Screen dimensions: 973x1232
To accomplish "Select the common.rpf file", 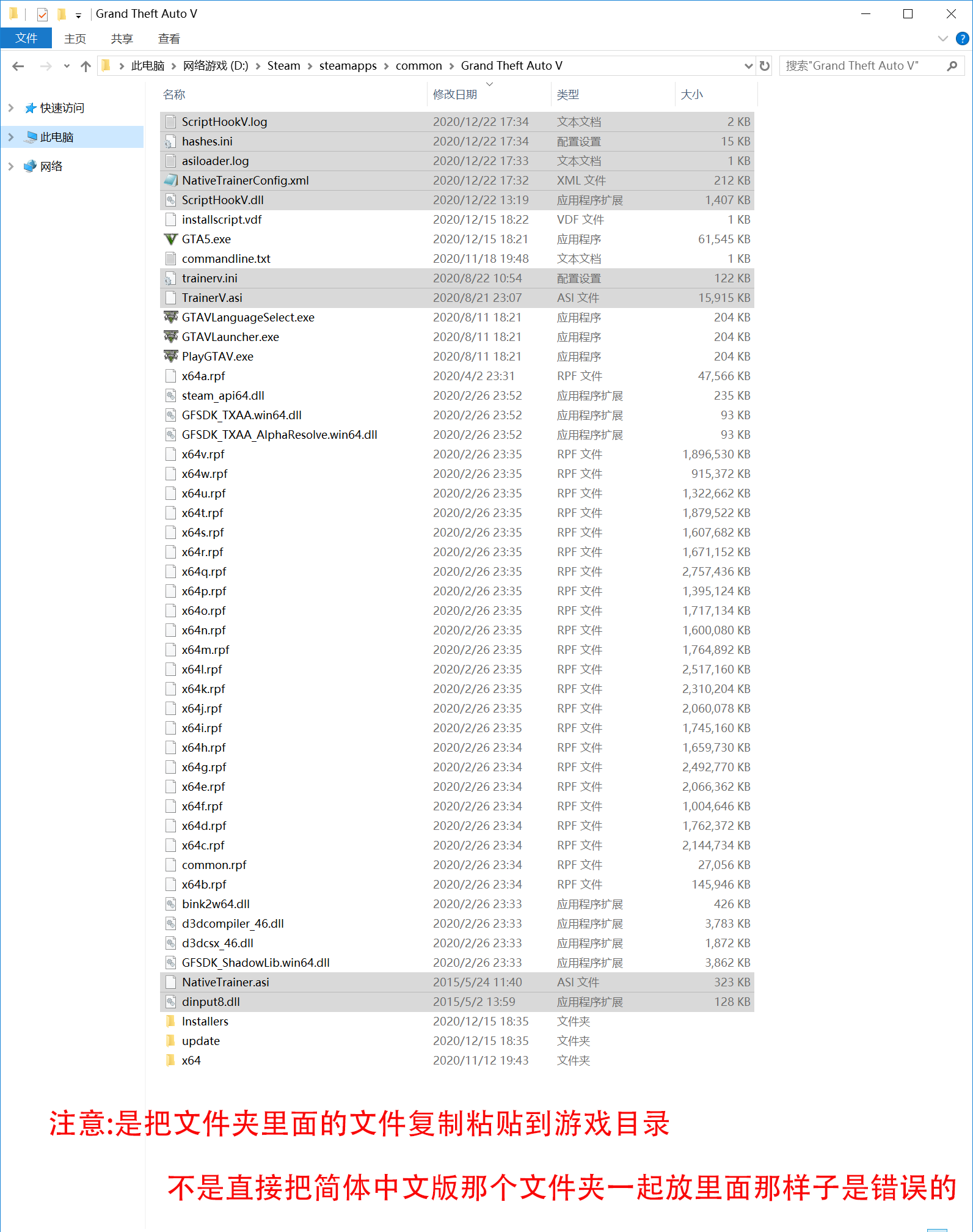I will 457,865.
